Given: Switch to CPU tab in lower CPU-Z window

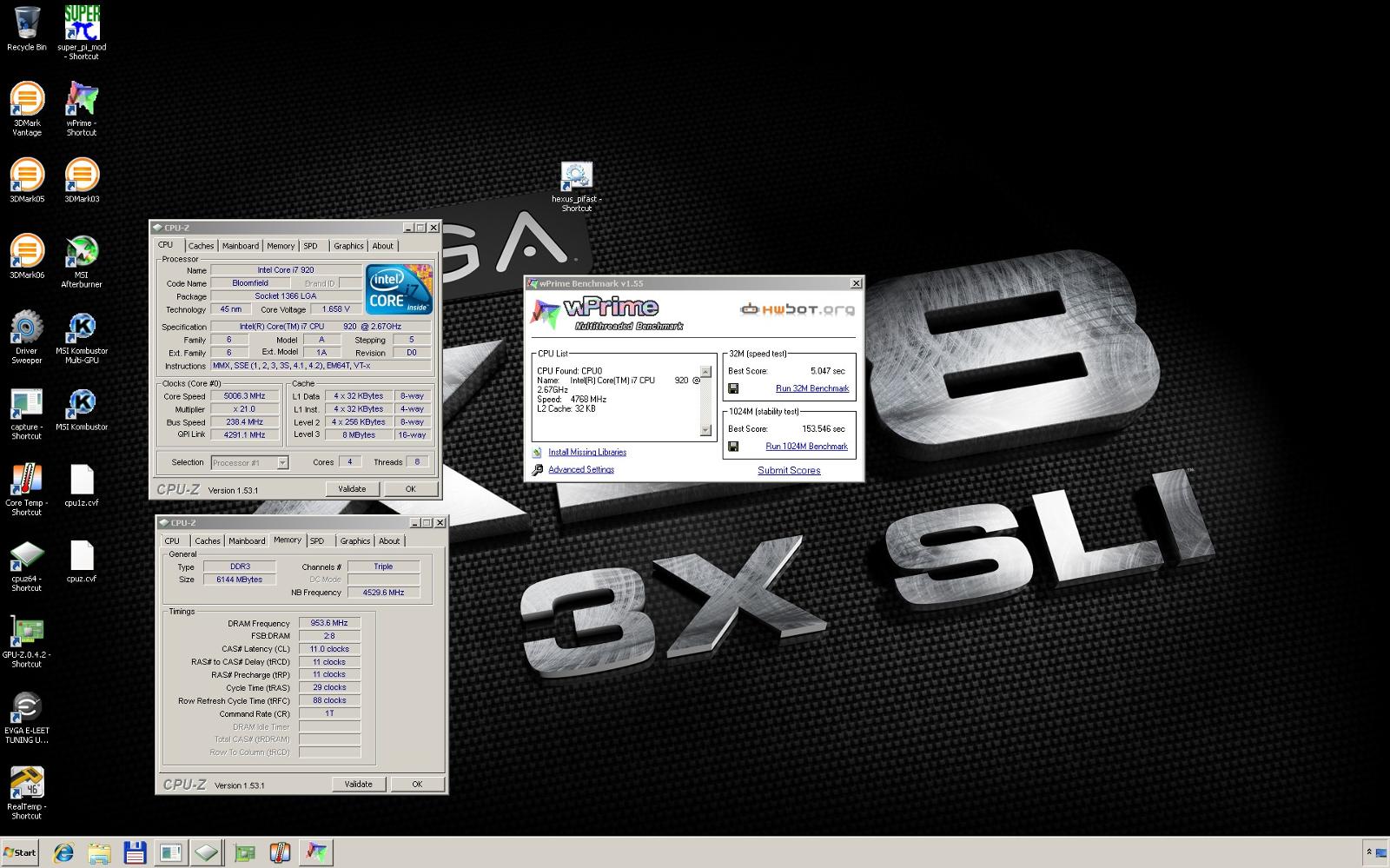Looking at the screenshot, I should (173, 541).
